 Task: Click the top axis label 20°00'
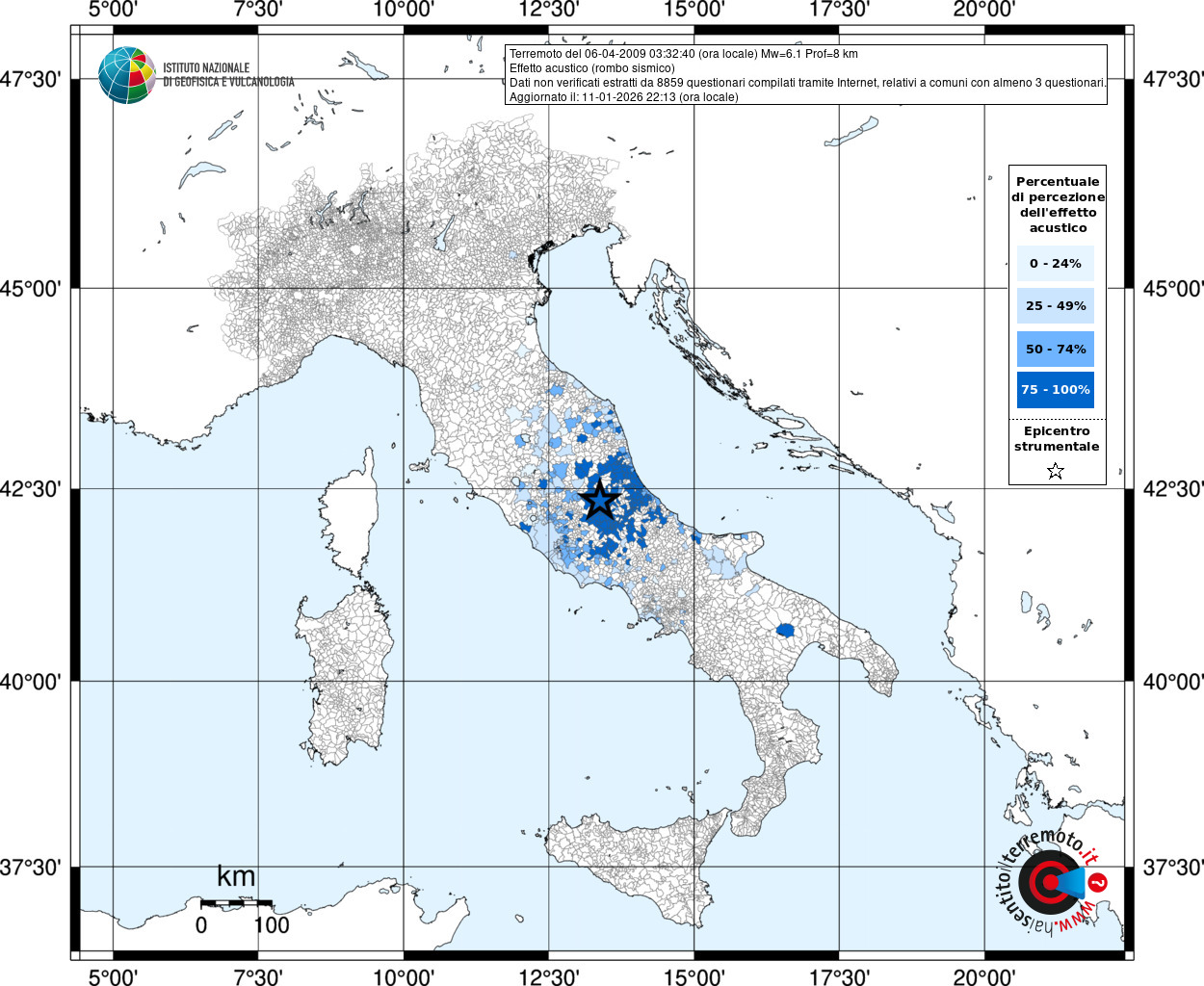pyautogui.click(x=984, y=10)
